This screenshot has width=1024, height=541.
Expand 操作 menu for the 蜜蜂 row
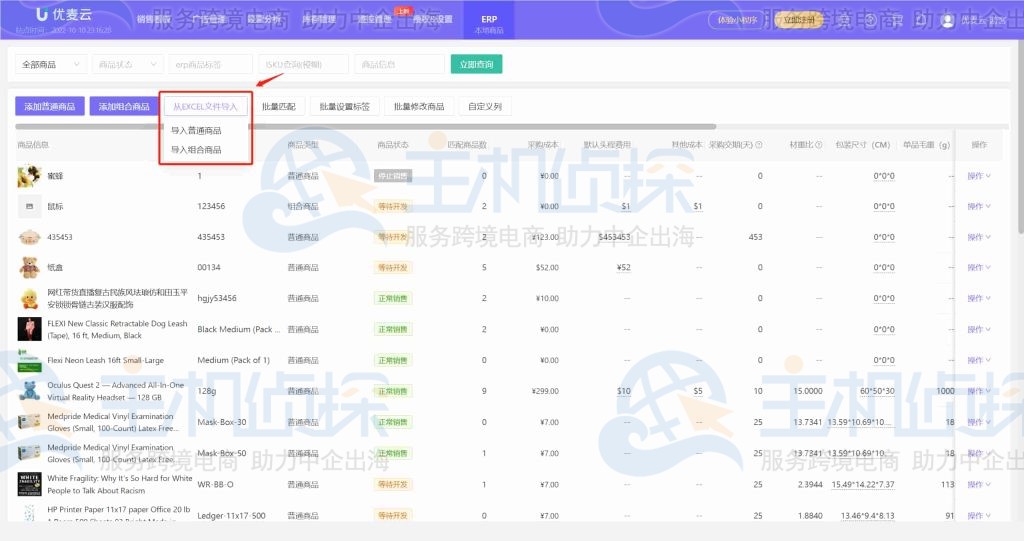[x=978, y=176]
